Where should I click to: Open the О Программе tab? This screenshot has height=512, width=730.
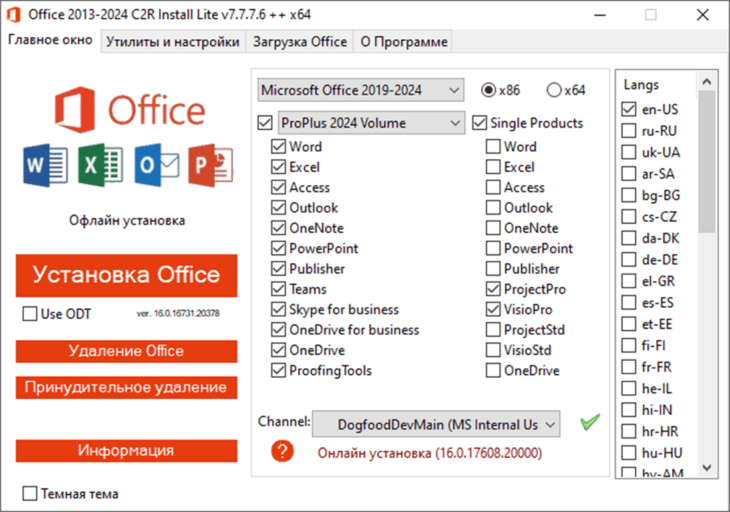pyautogui.click(x=404, y=42)
